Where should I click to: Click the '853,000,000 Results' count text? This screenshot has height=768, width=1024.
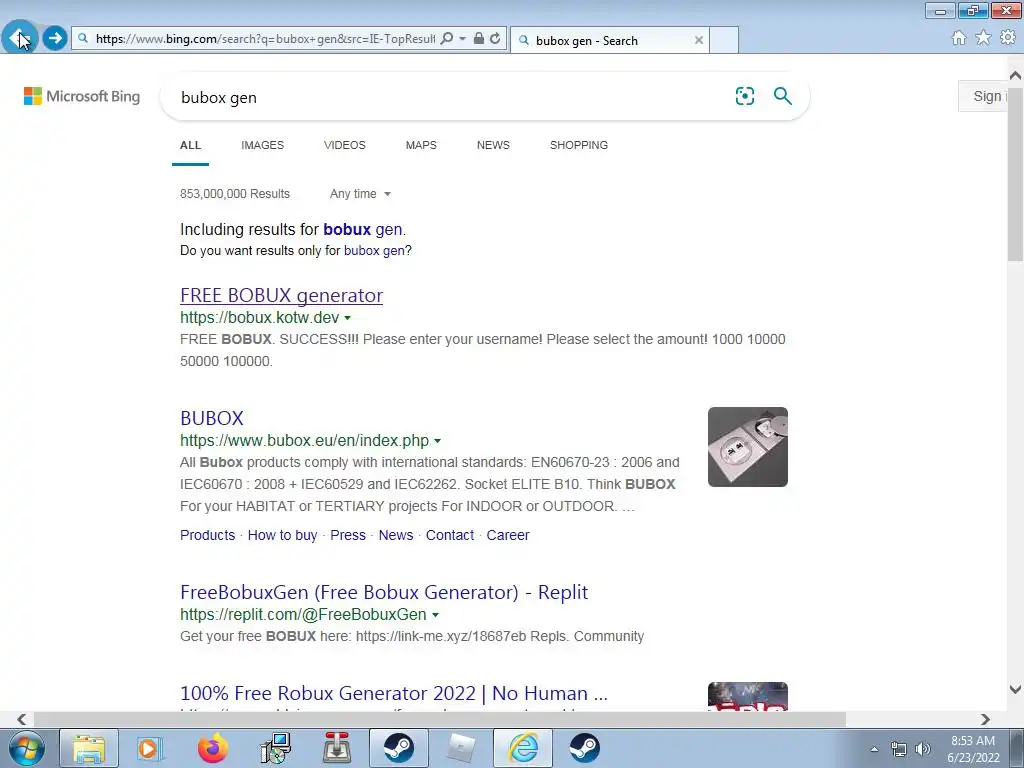pyautogui.click(x=235, y=194)
